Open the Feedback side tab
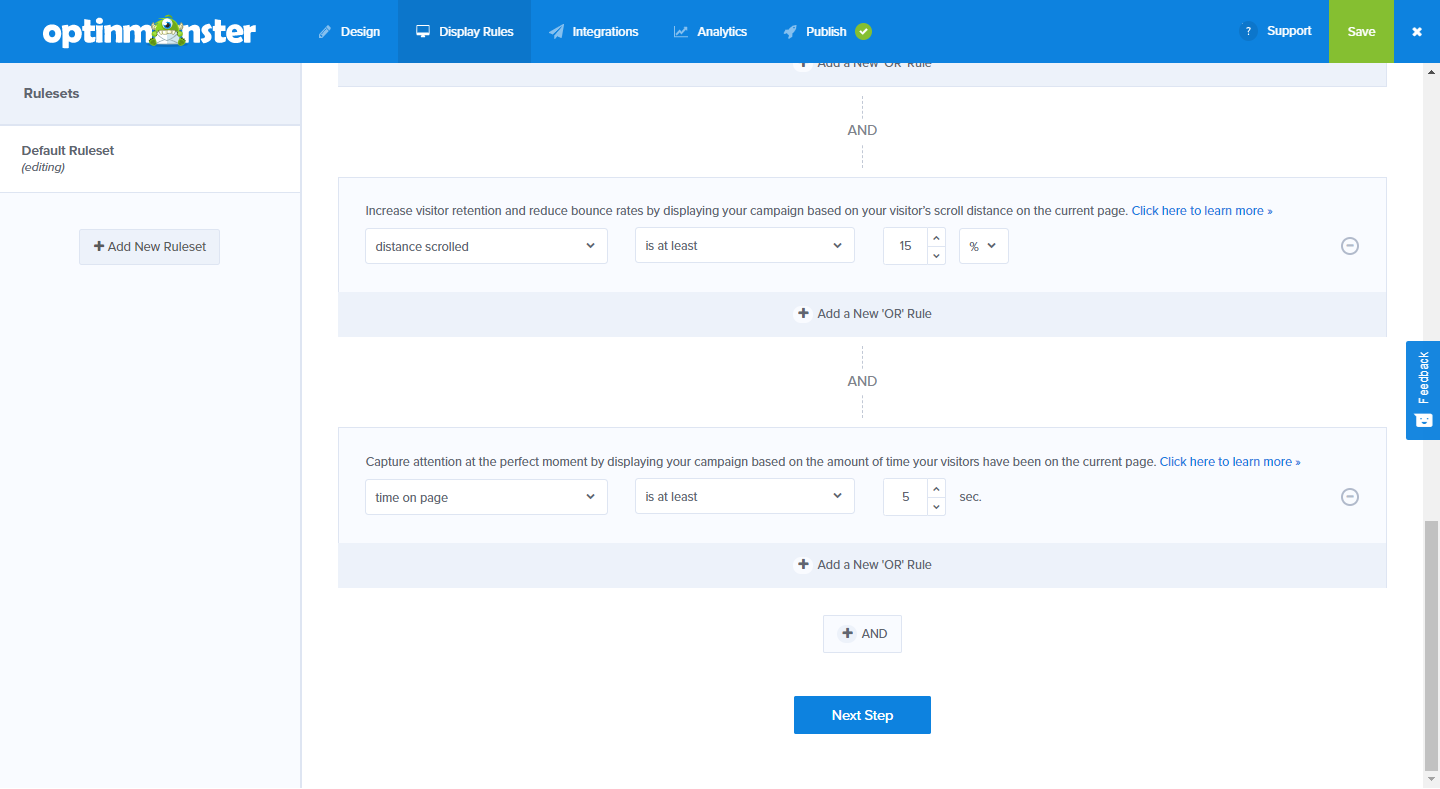Viewport: 1440px width, 789px height. [x=1423, y=390]
